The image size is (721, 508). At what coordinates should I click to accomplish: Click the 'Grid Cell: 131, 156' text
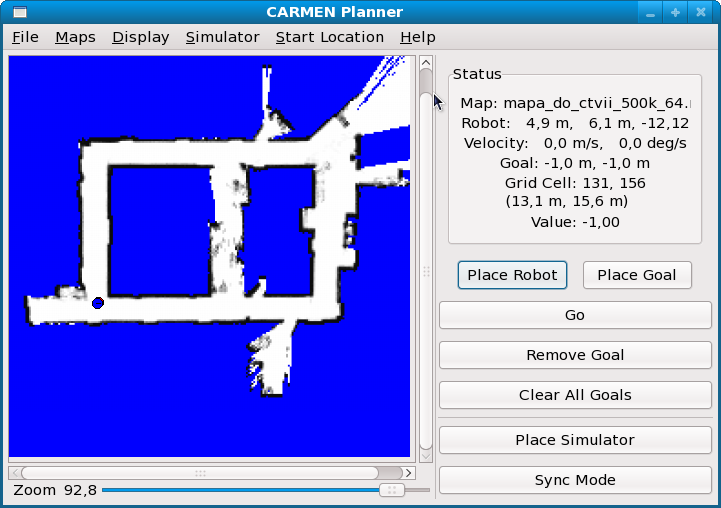click(x=575, y=183)
